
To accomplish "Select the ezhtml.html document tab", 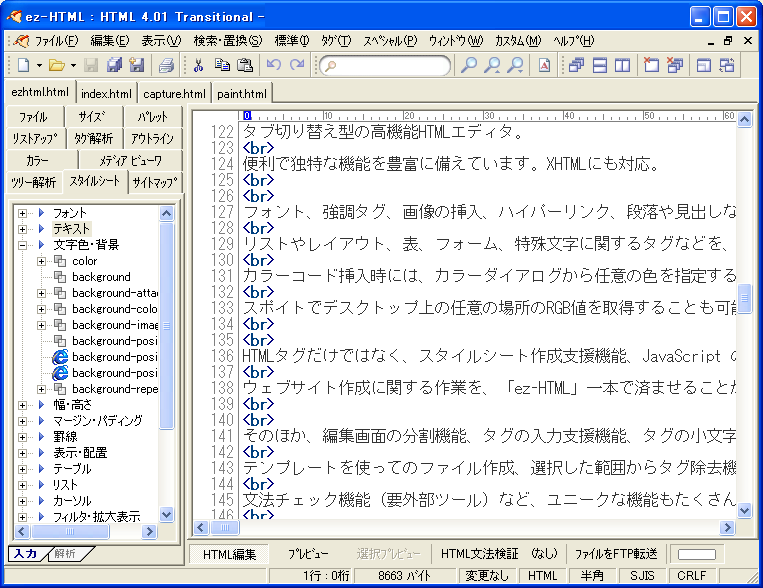I will tap(40, 92).
